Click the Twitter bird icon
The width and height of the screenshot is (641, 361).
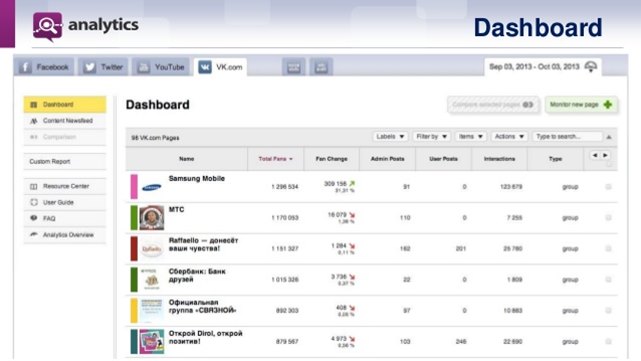point(90,67)
